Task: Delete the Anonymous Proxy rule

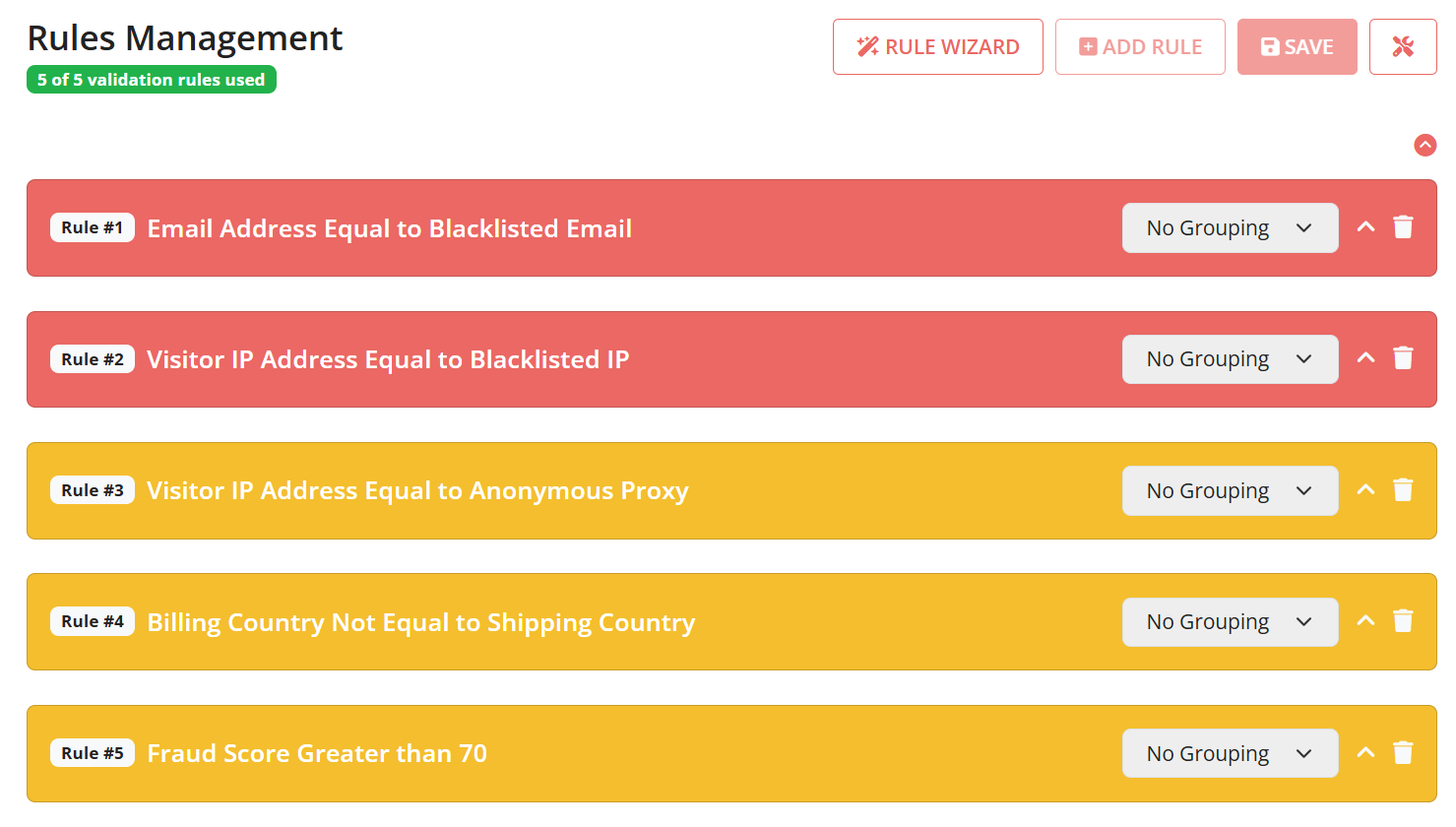Action: tap(1403, 490)
